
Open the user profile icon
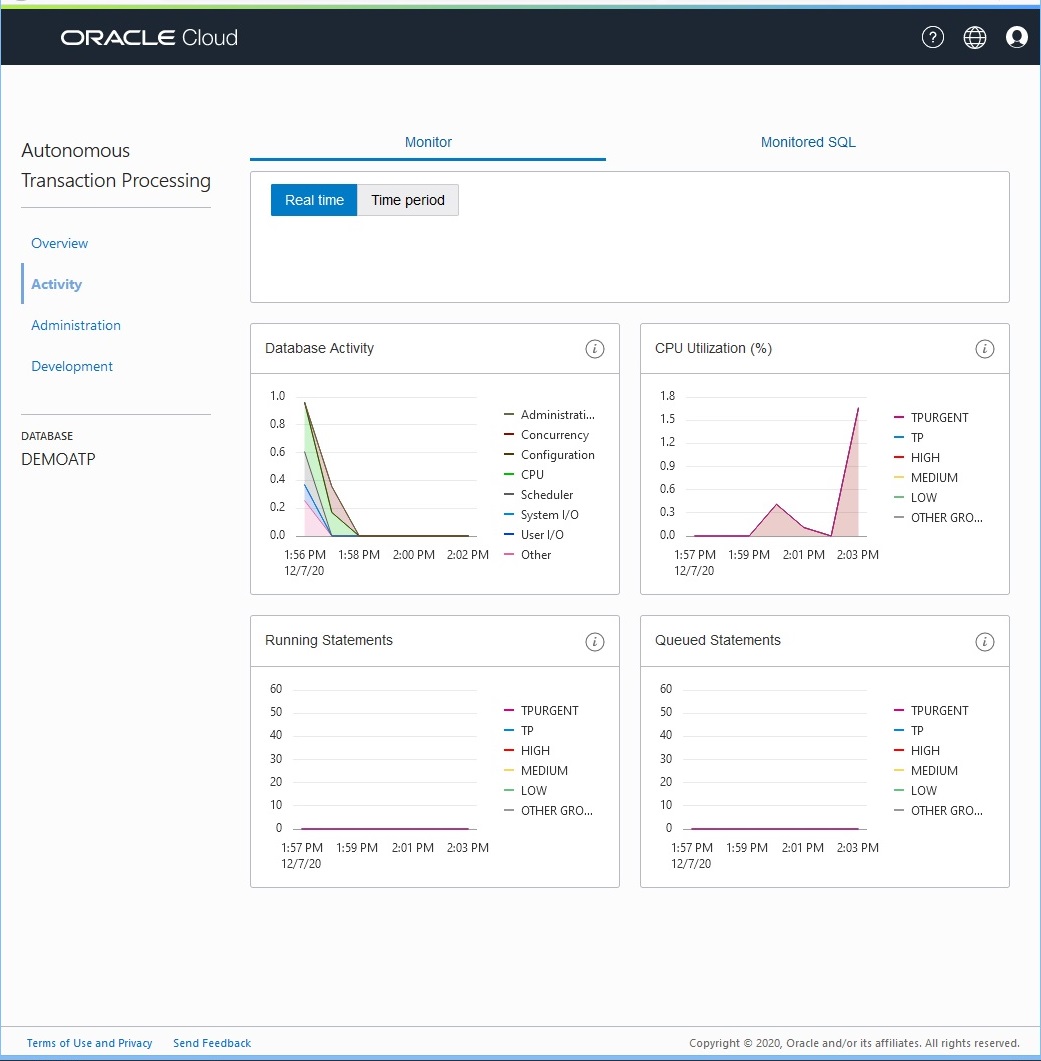pyautogui.click(x=1017, y=37)
